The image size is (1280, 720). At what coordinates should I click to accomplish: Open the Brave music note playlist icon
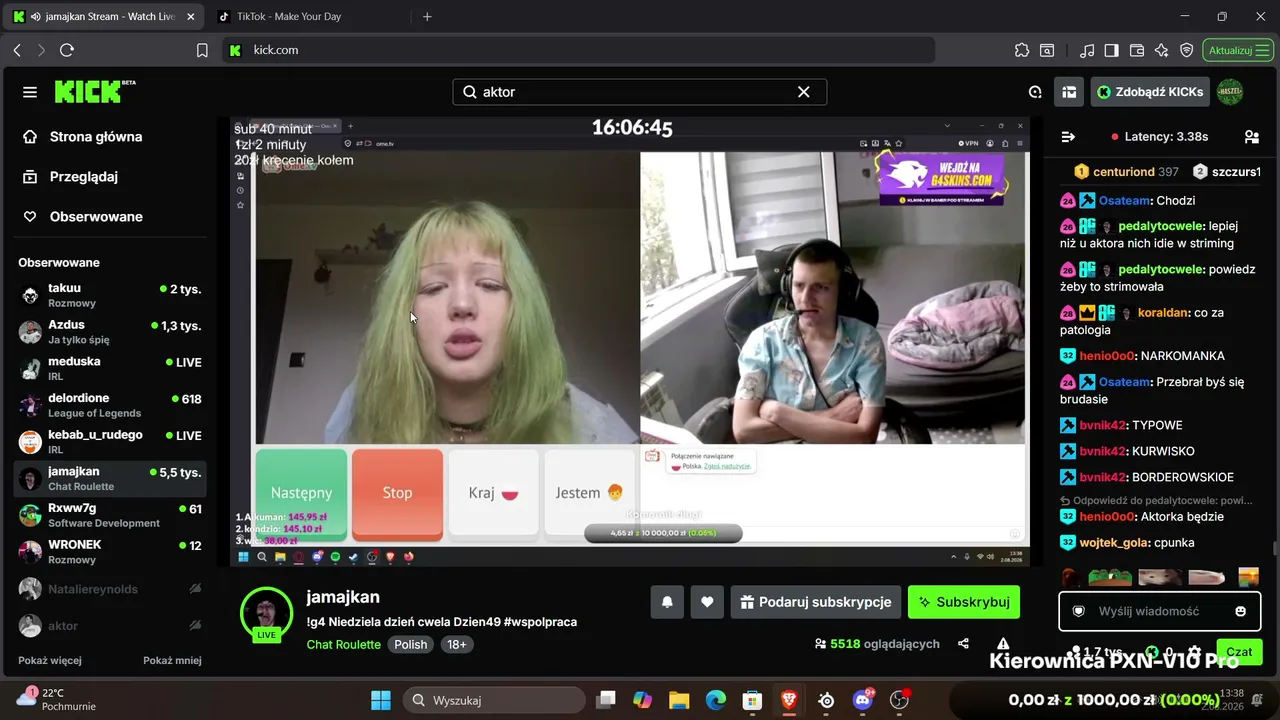1087,50
